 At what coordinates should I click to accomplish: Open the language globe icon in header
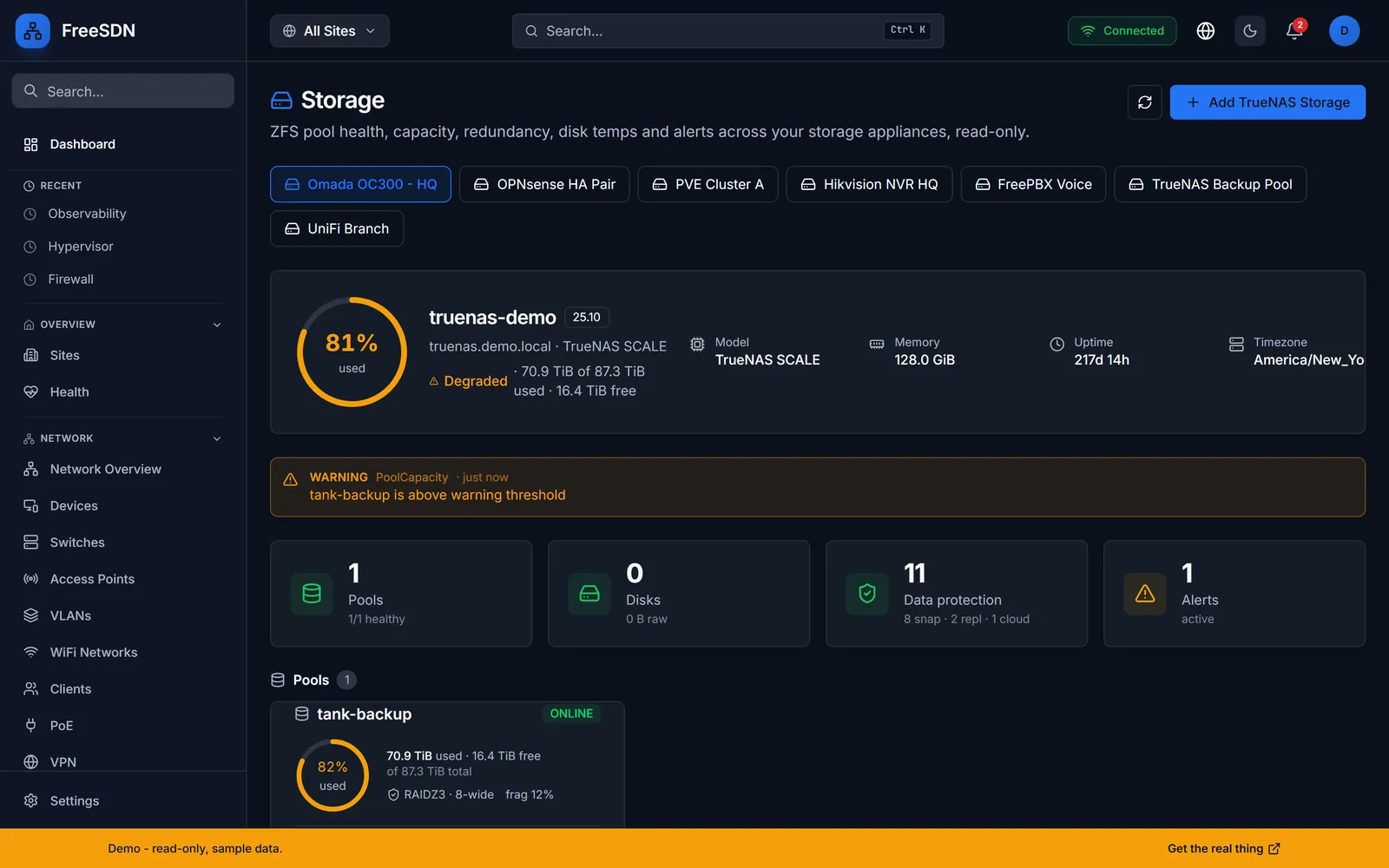coord(1205,31)
